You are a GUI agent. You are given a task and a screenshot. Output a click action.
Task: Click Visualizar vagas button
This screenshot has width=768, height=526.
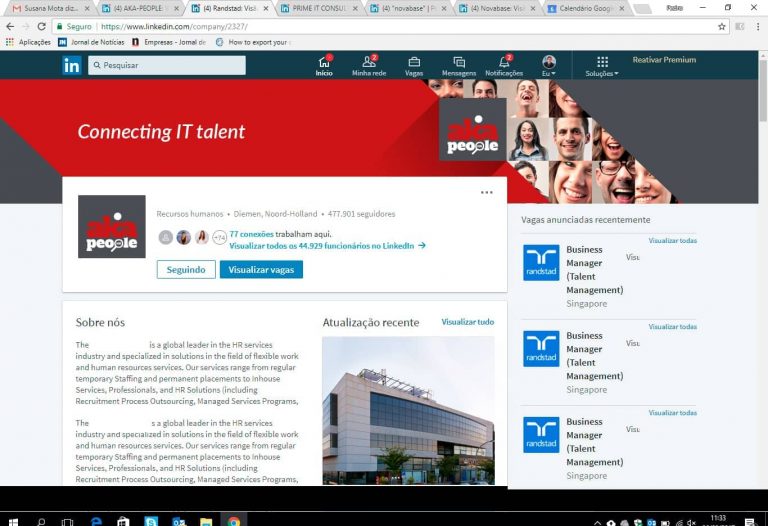click(261, 269)
